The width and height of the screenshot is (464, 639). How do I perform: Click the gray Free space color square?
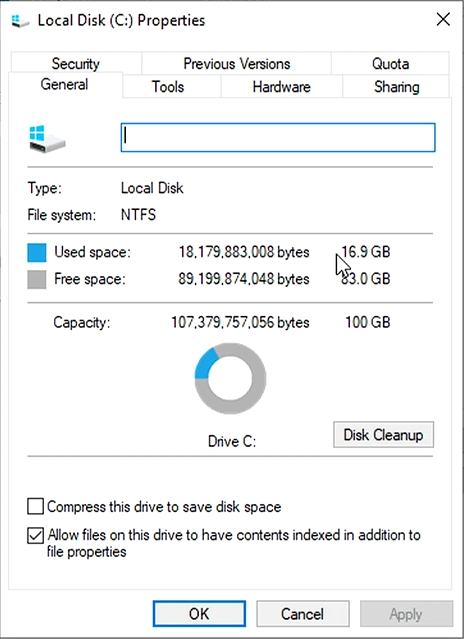click(37, 280)
